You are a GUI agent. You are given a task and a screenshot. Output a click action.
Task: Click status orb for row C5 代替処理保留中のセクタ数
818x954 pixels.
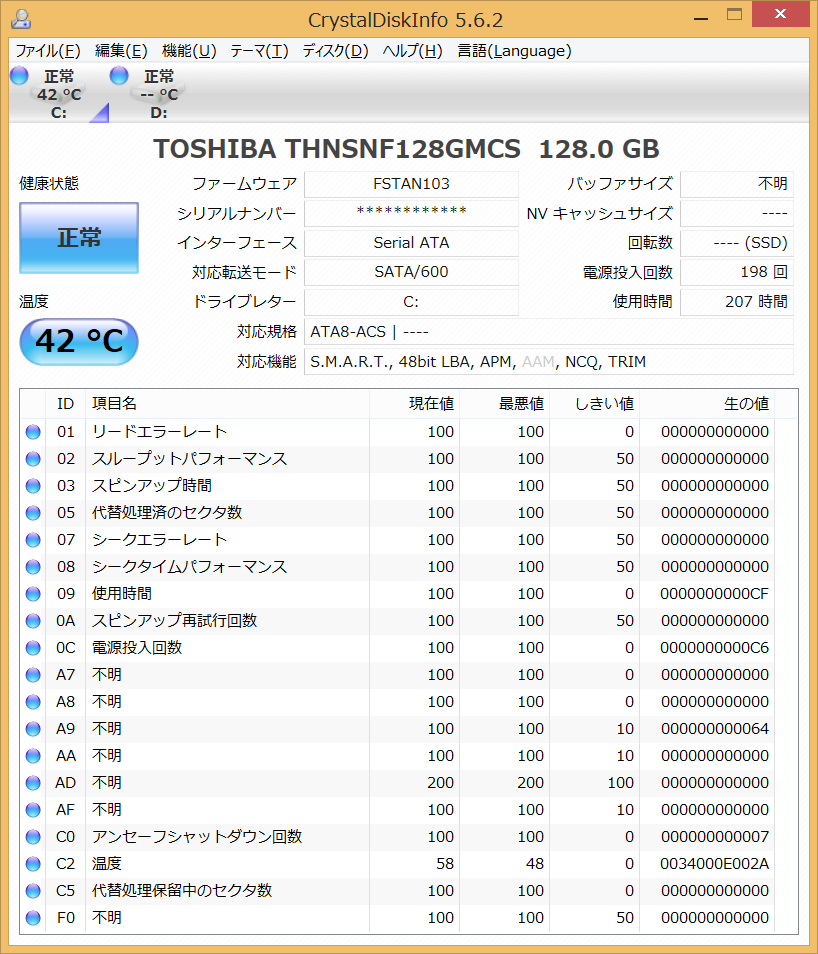(33, 891)
